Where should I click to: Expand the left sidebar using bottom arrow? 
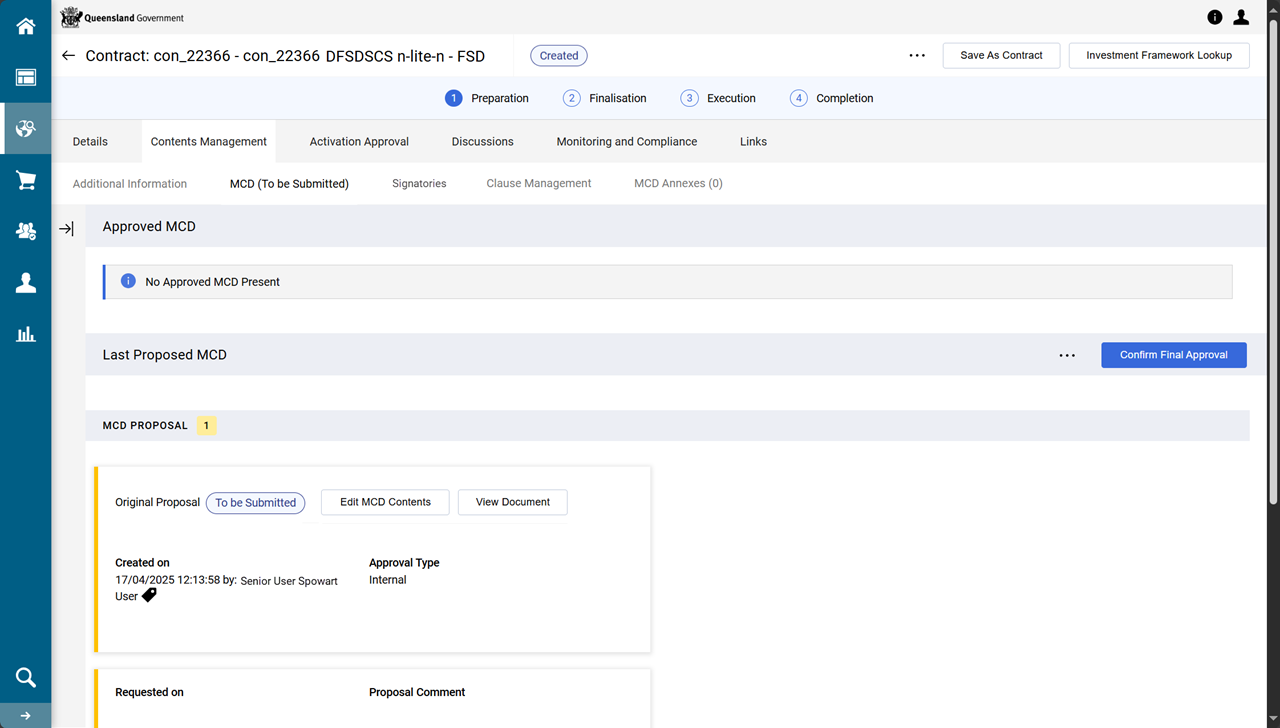click(25, 716)
